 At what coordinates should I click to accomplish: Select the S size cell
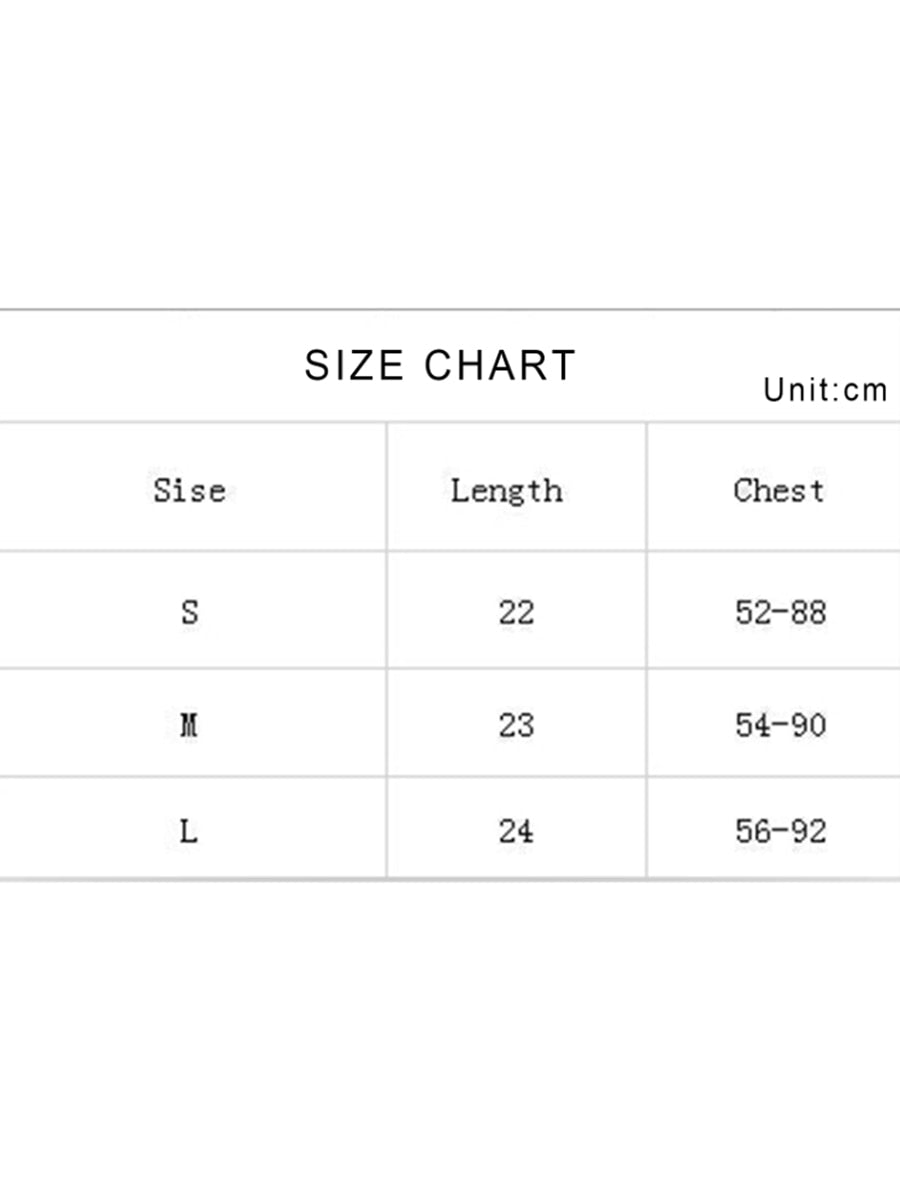(x=189, y=611)
